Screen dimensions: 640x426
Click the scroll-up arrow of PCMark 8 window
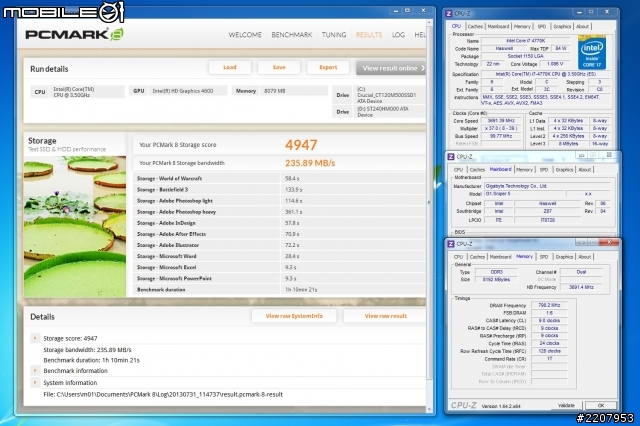(x=429, y=22)
